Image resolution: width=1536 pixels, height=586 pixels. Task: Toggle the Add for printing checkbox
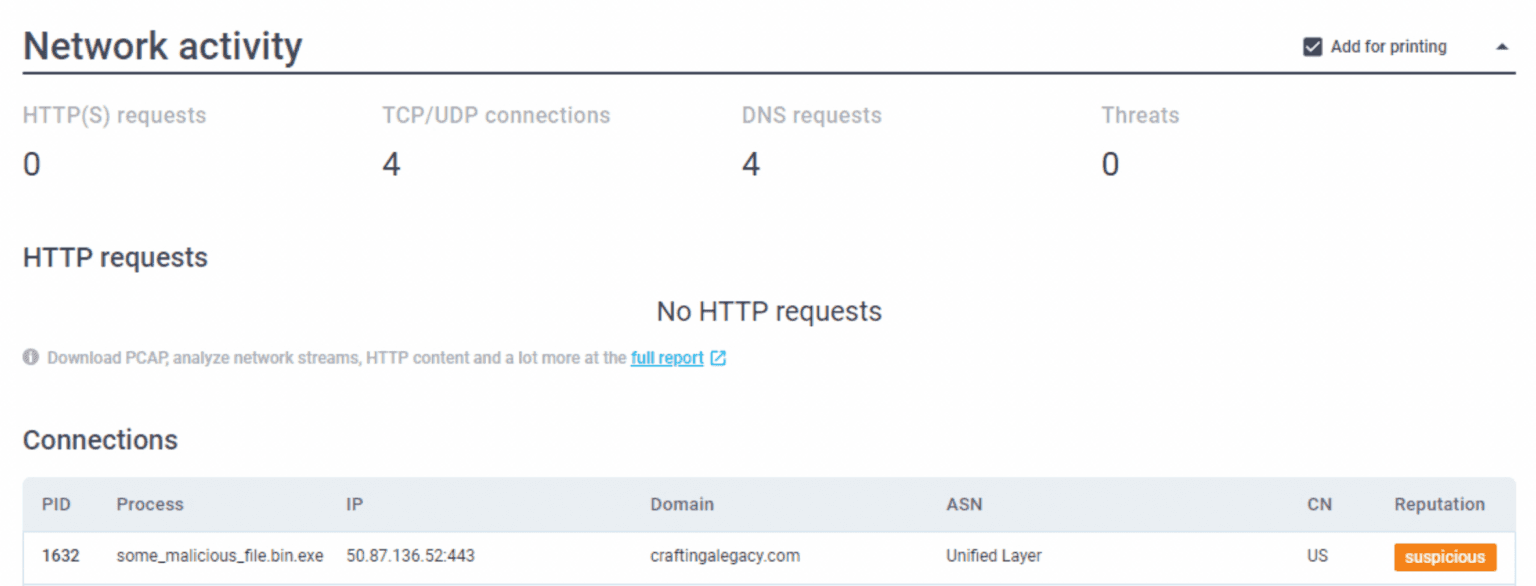point(1312,47)
